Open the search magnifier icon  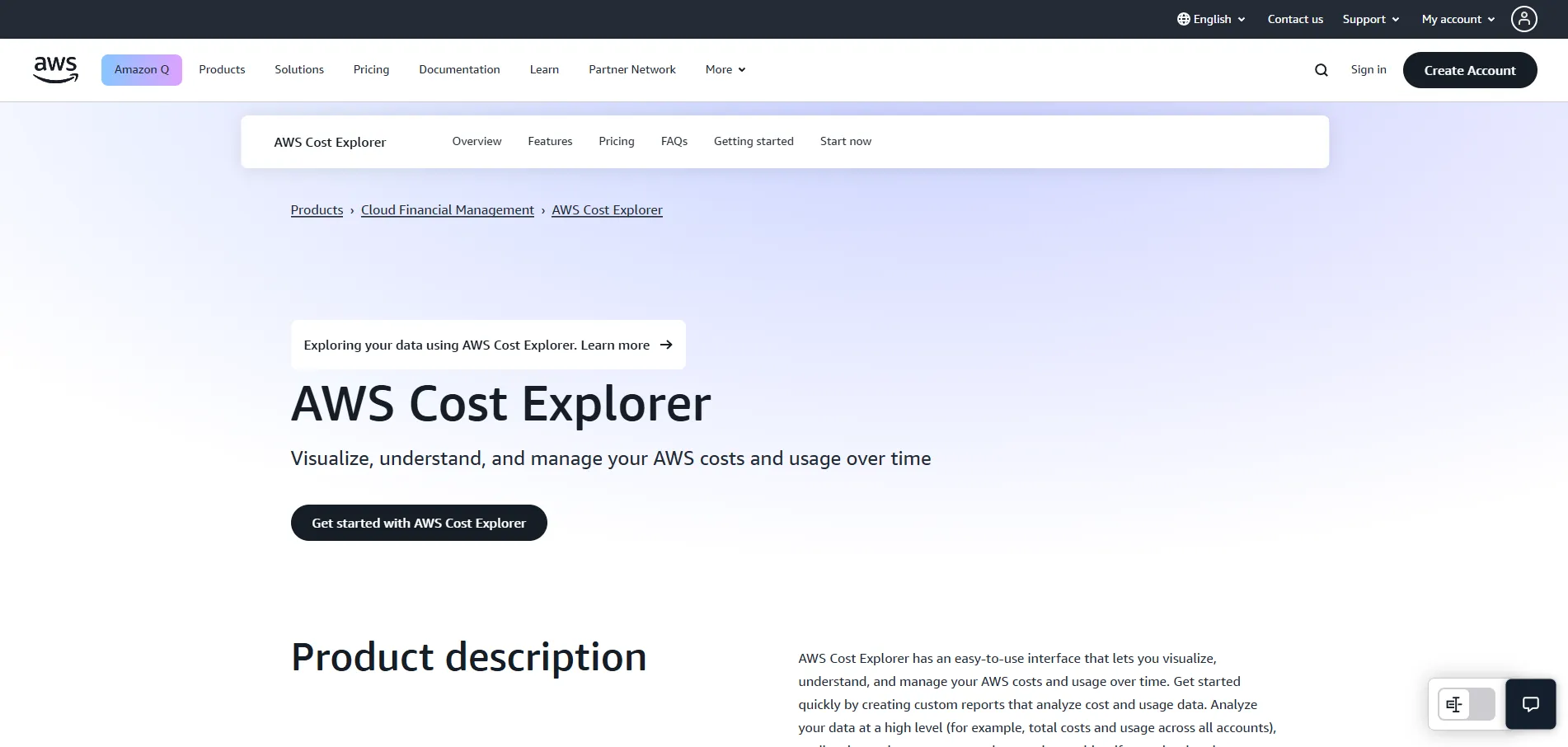tap(1321, 70)
